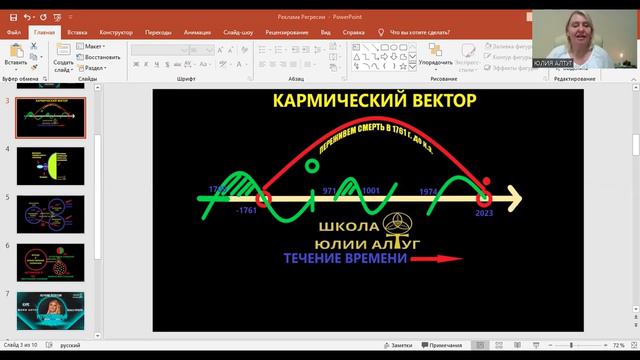Screen dimensions: 640x360
Task: Decrease font size with the small A icon
Action: tap(230, 50)
